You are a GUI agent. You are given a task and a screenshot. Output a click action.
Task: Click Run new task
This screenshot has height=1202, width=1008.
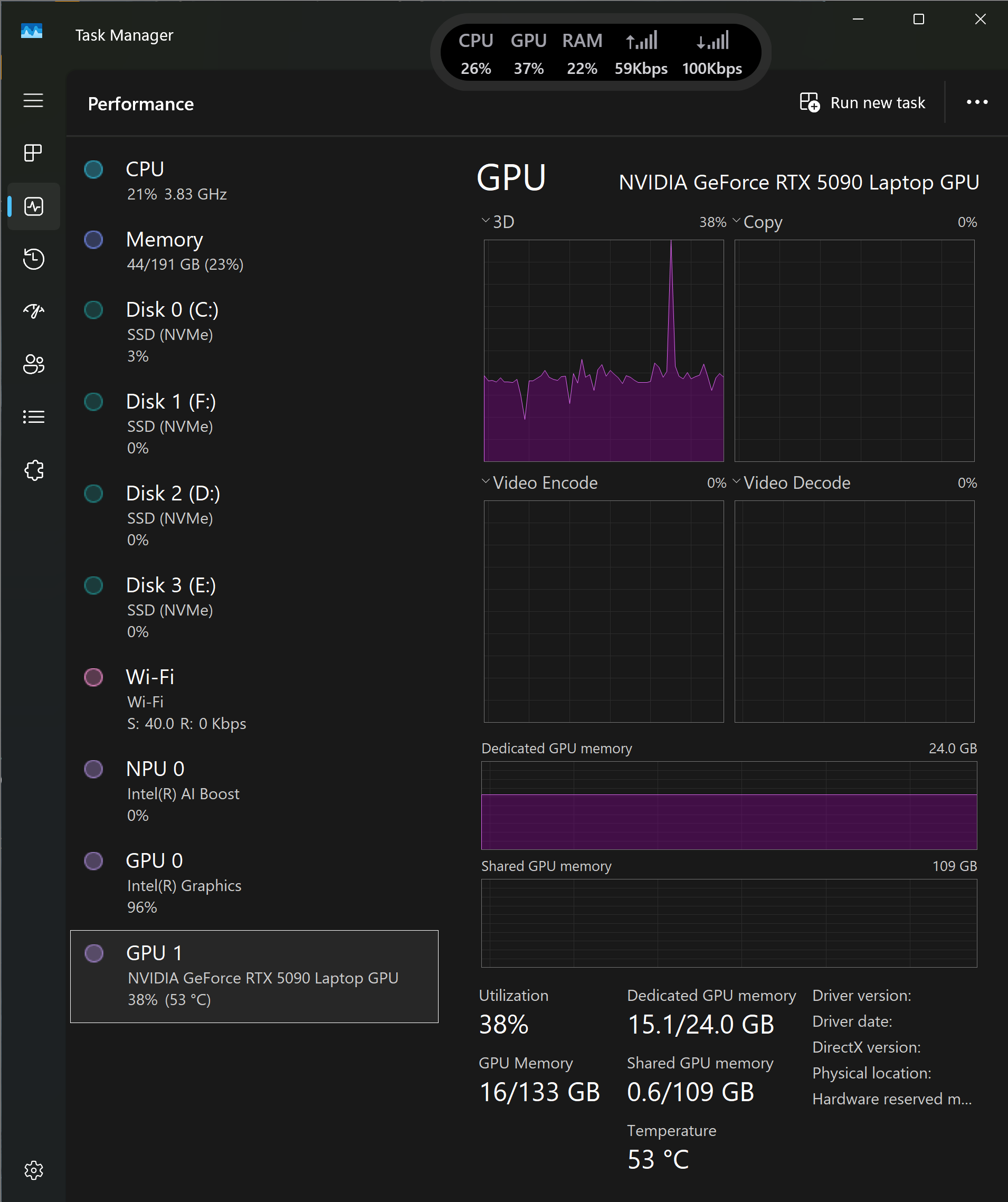863,103
